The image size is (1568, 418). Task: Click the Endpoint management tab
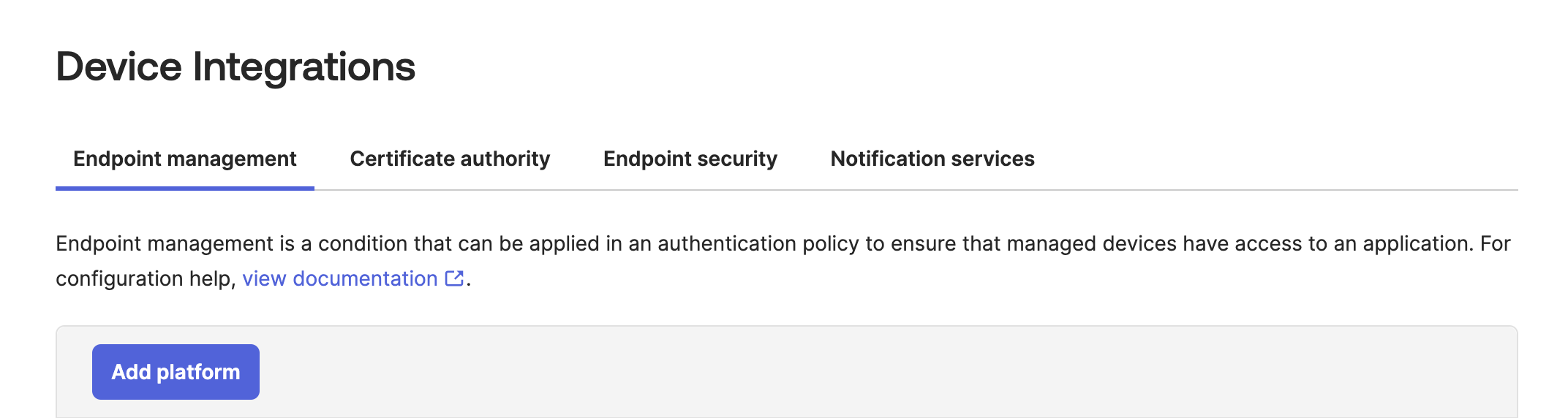click(x=184, y=159)
